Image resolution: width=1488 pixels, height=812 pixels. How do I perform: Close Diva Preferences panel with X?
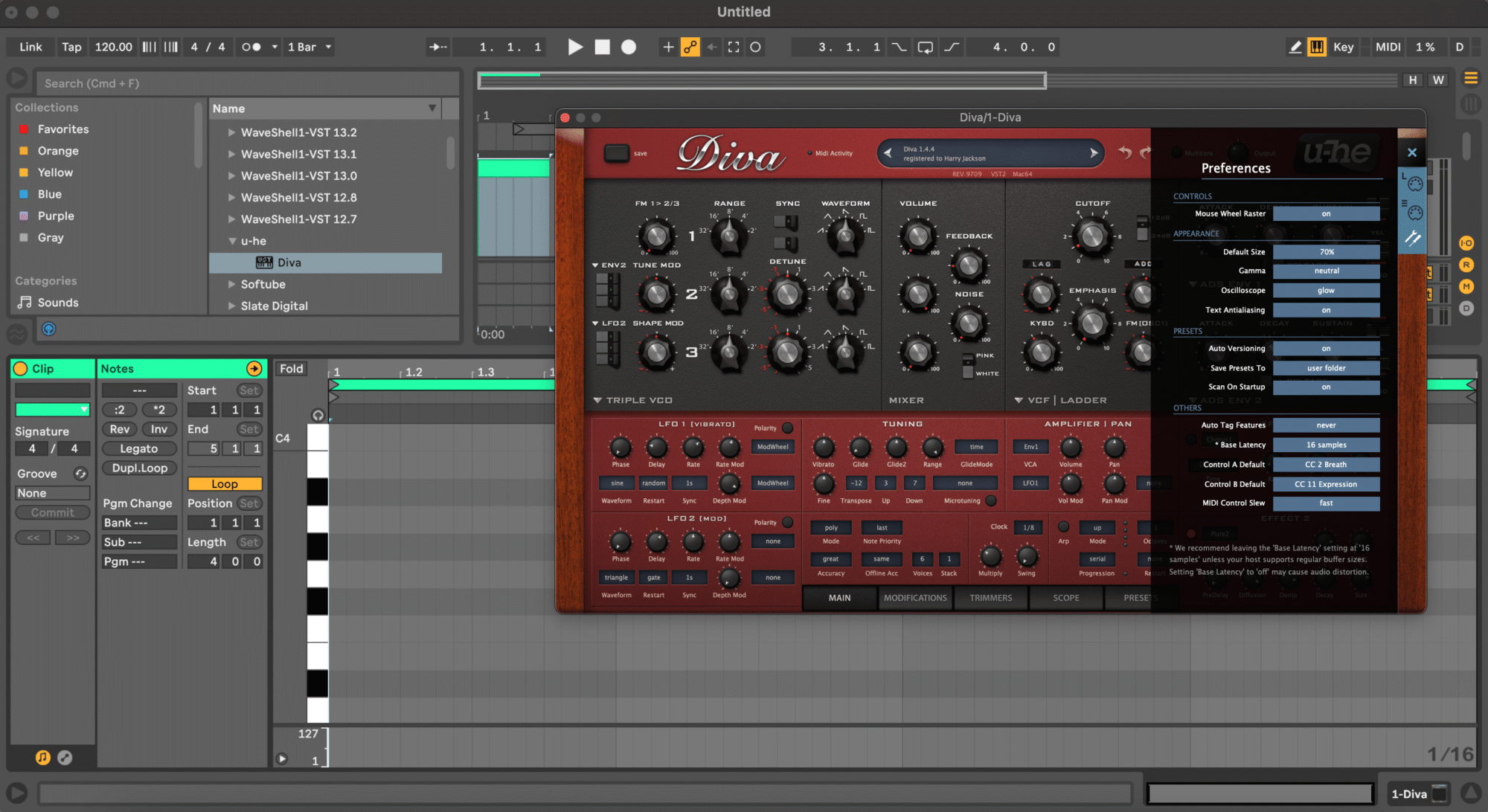(1412, 152)
